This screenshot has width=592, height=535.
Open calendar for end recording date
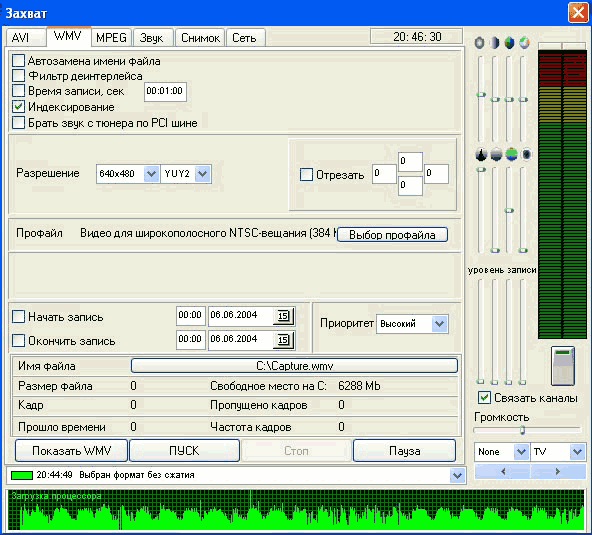(283, 340)
